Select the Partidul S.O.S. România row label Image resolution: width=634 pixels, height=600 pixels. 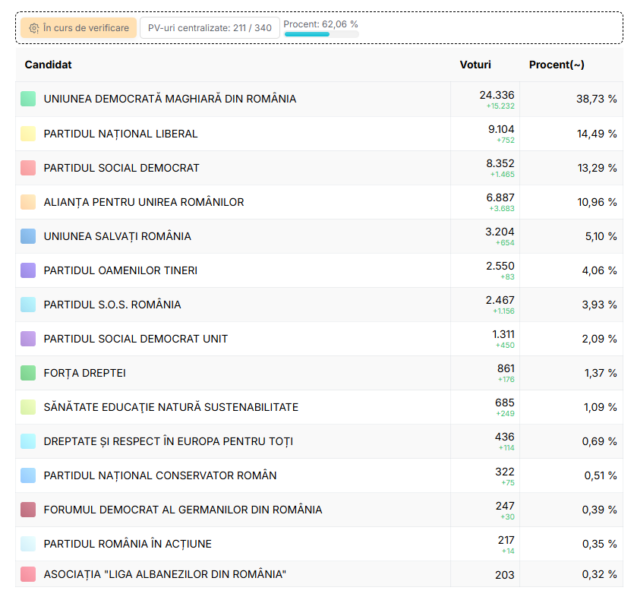[112, 305]
